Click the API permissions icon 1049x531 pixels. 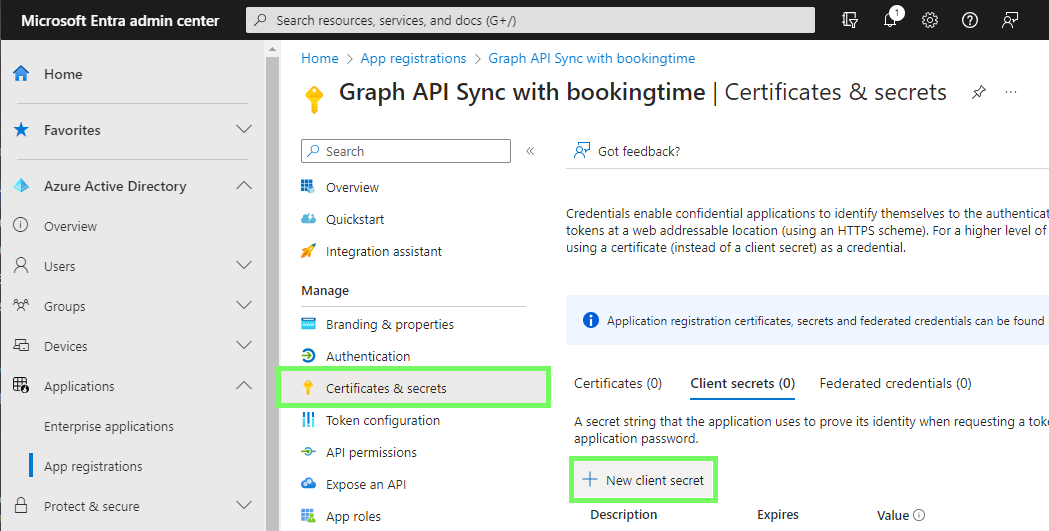pos(308,452)
